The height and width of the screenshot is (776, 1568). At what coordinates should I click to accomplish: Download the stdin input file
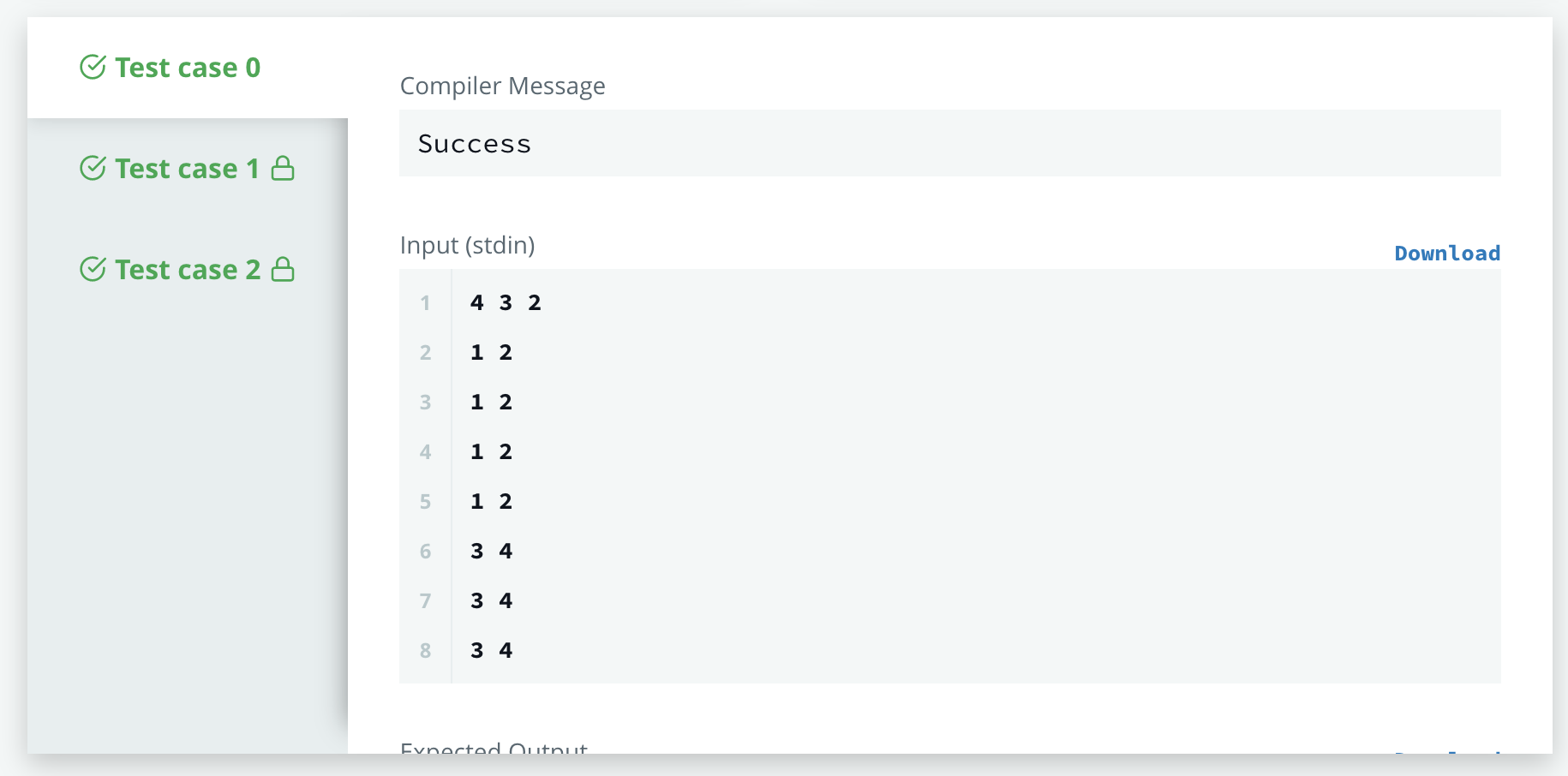[1446, 253]
